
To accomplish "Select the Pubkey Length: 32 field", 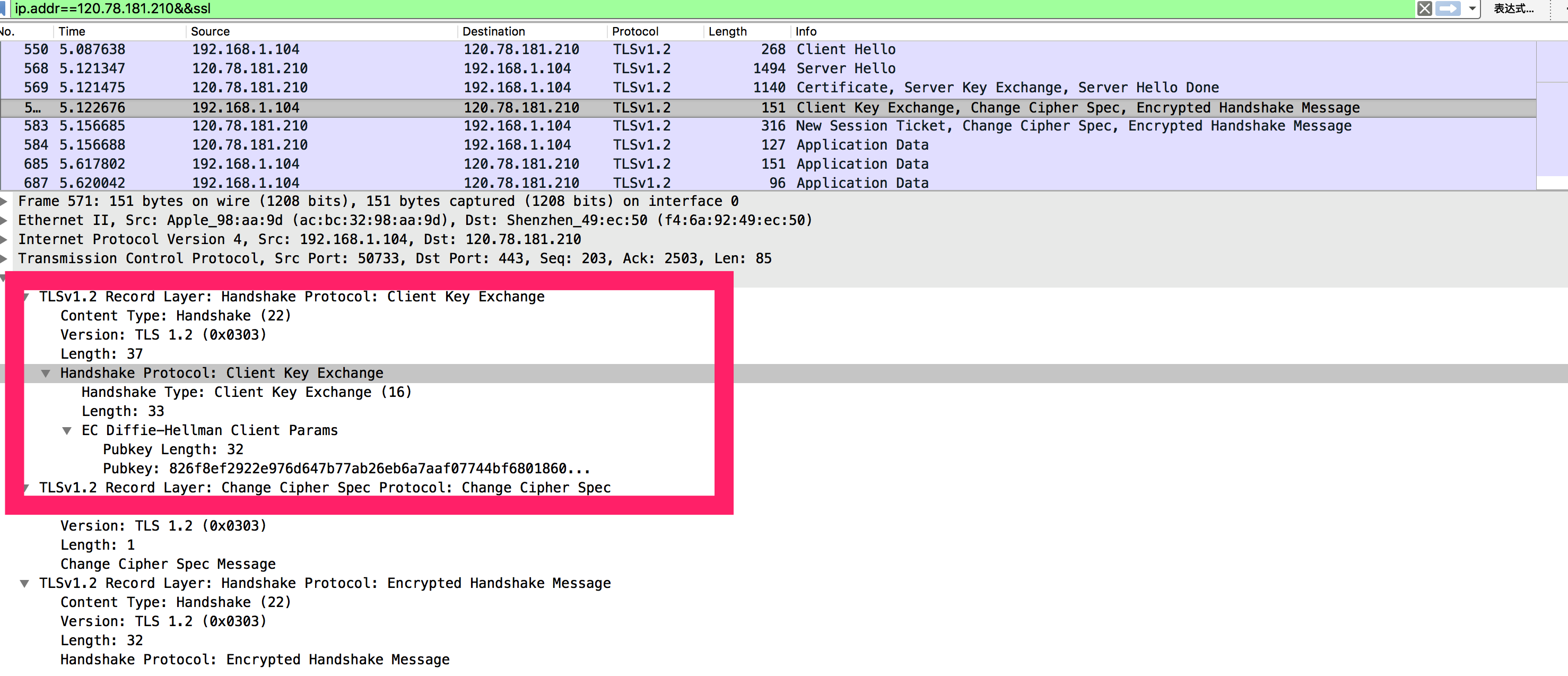I will pos(173,449).
